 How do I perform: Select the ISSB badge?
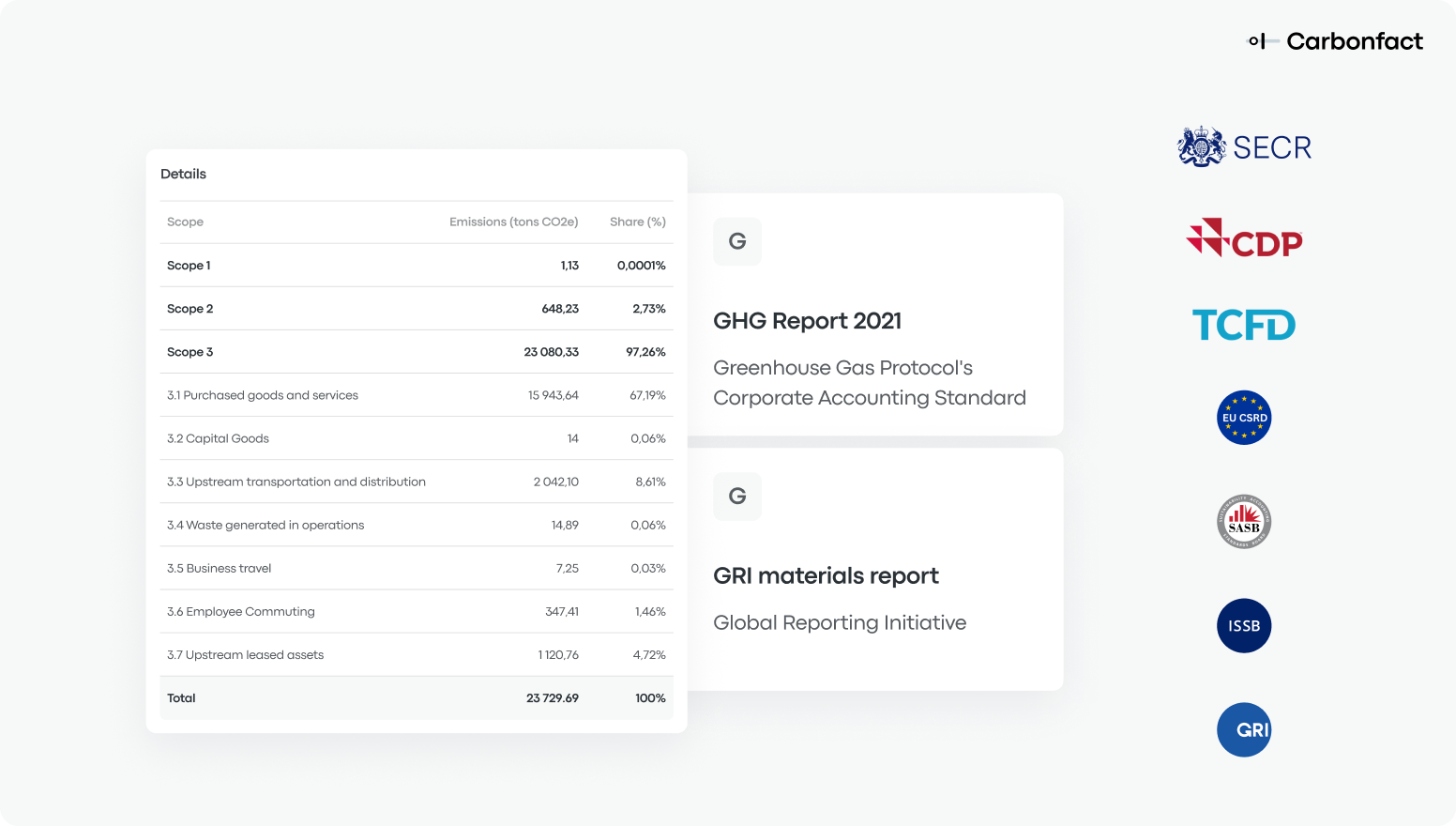[1244, 626]
